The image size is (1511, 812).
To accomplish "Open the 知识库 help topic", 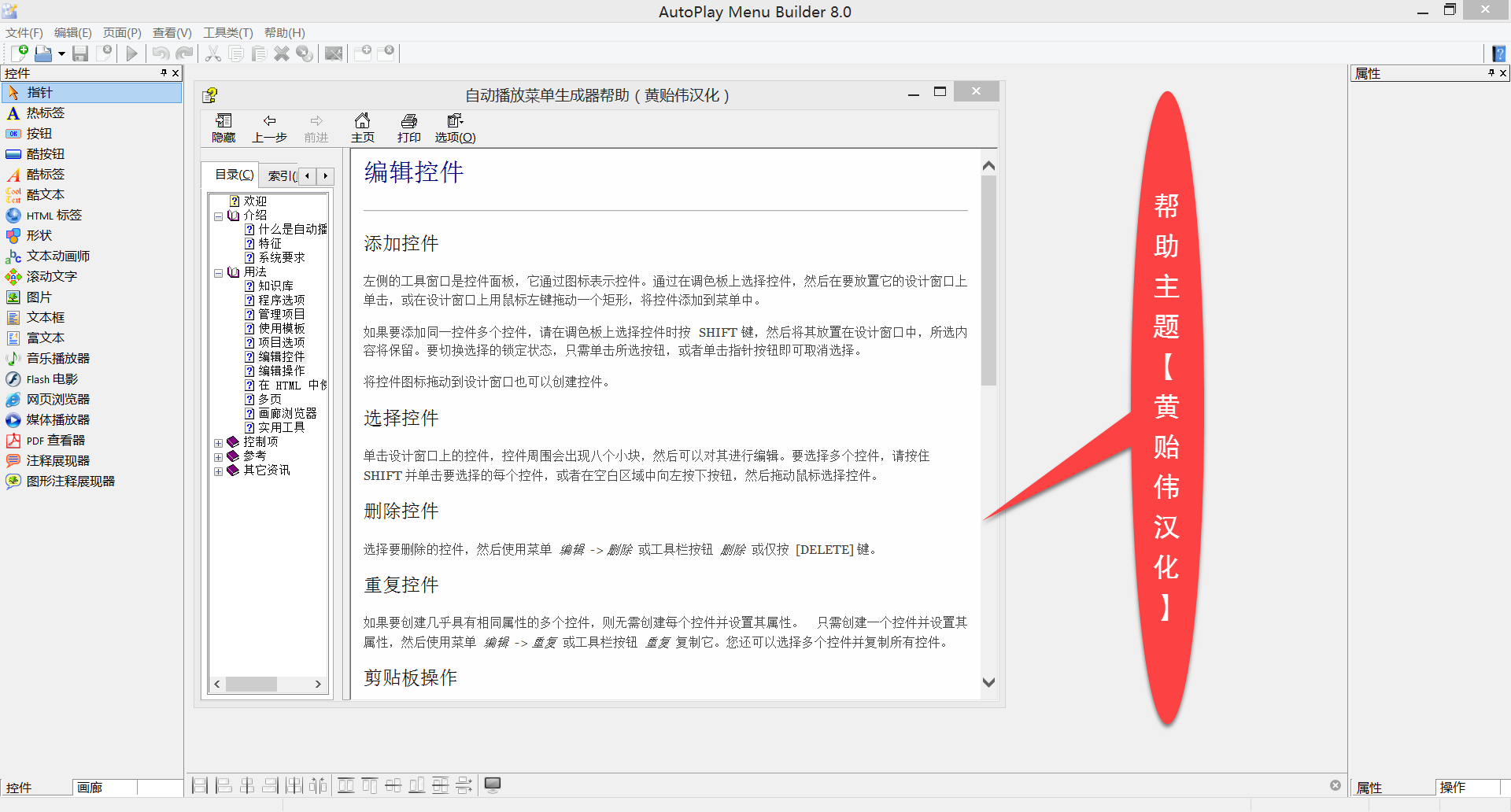I will [x=275, y=286].
